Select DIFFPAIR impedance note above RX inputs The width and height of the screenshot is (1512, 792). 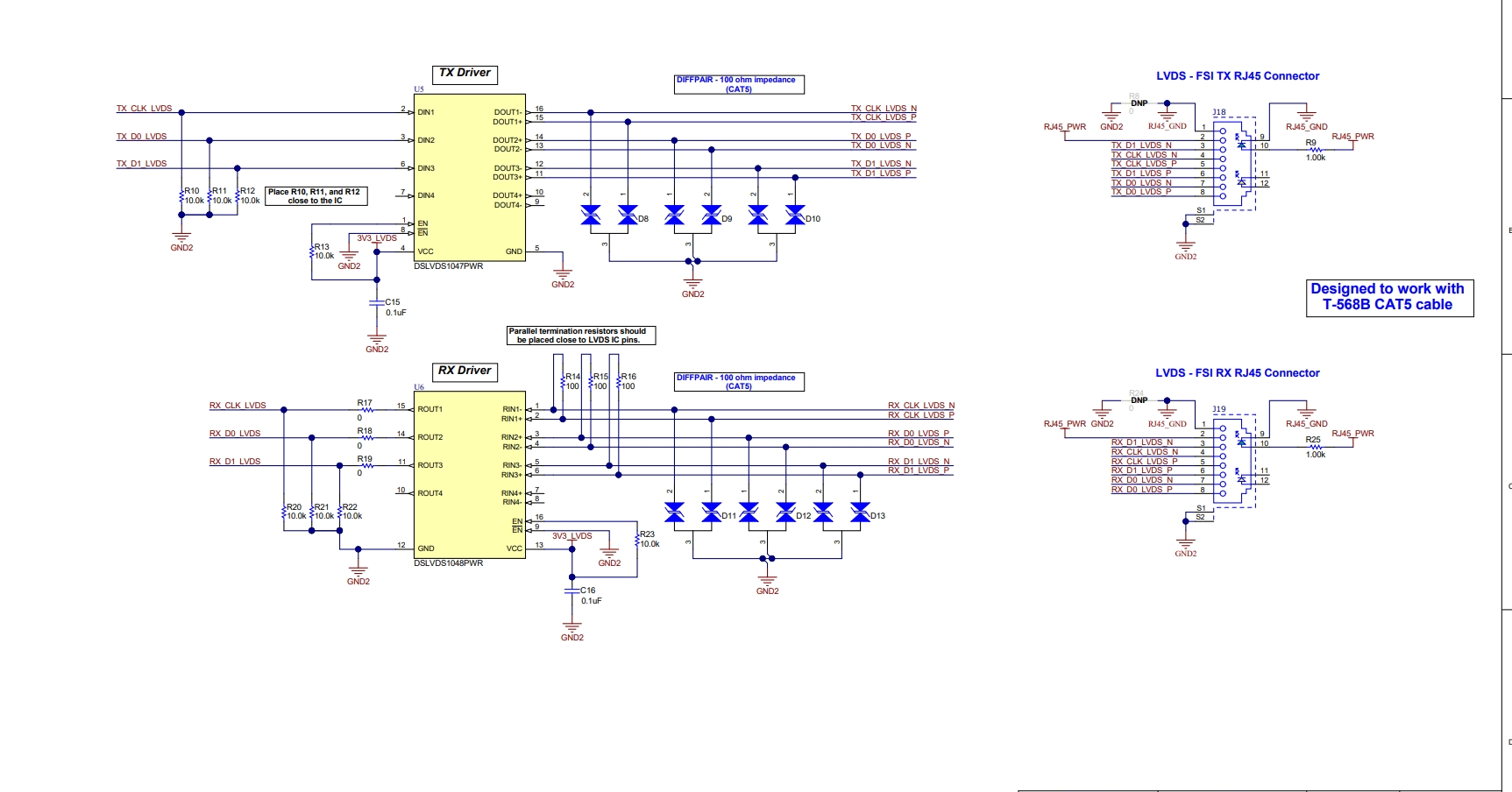pyautogui.click(x=739, y=382)
